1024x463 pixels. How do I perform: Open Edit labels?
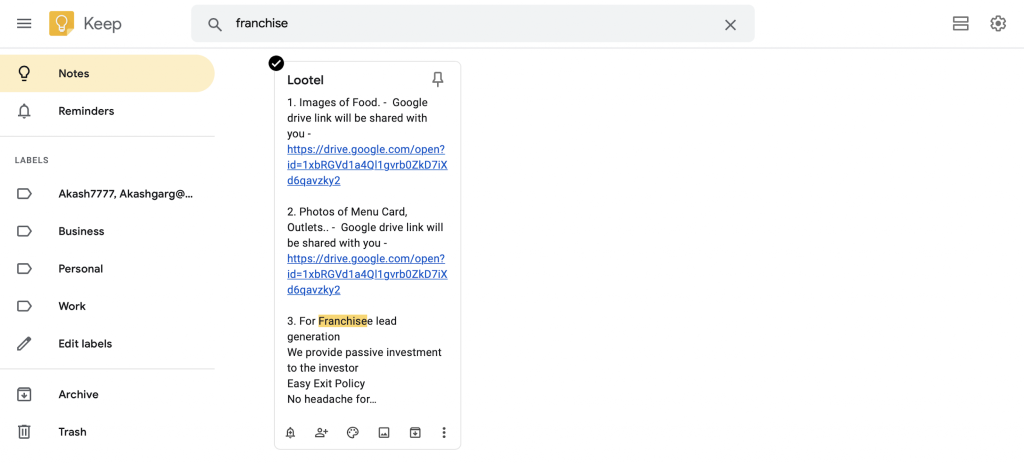pyautogui.click(x=107, y=343)
